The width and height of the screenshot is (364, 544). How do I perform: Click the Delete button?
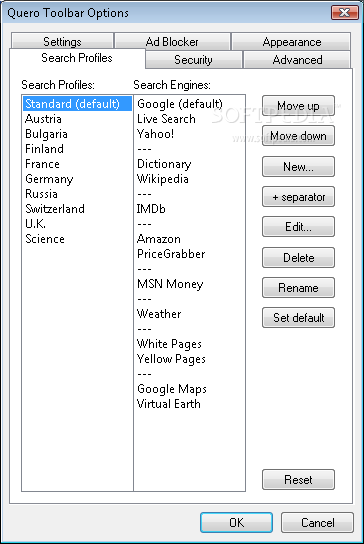click(298, 257)
